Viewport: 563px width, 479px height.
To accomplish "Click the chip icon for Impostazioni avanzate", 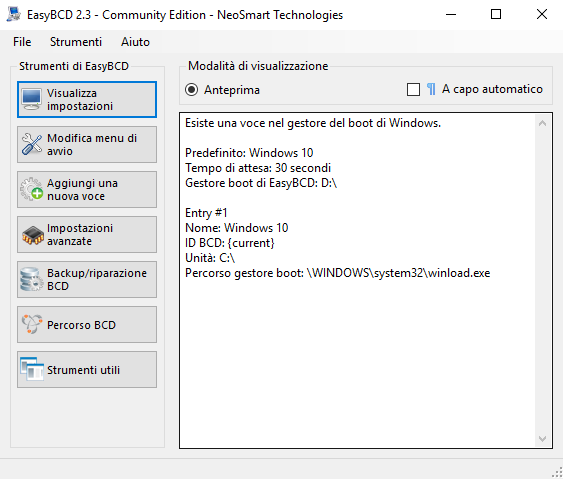I will click(32, 235).
